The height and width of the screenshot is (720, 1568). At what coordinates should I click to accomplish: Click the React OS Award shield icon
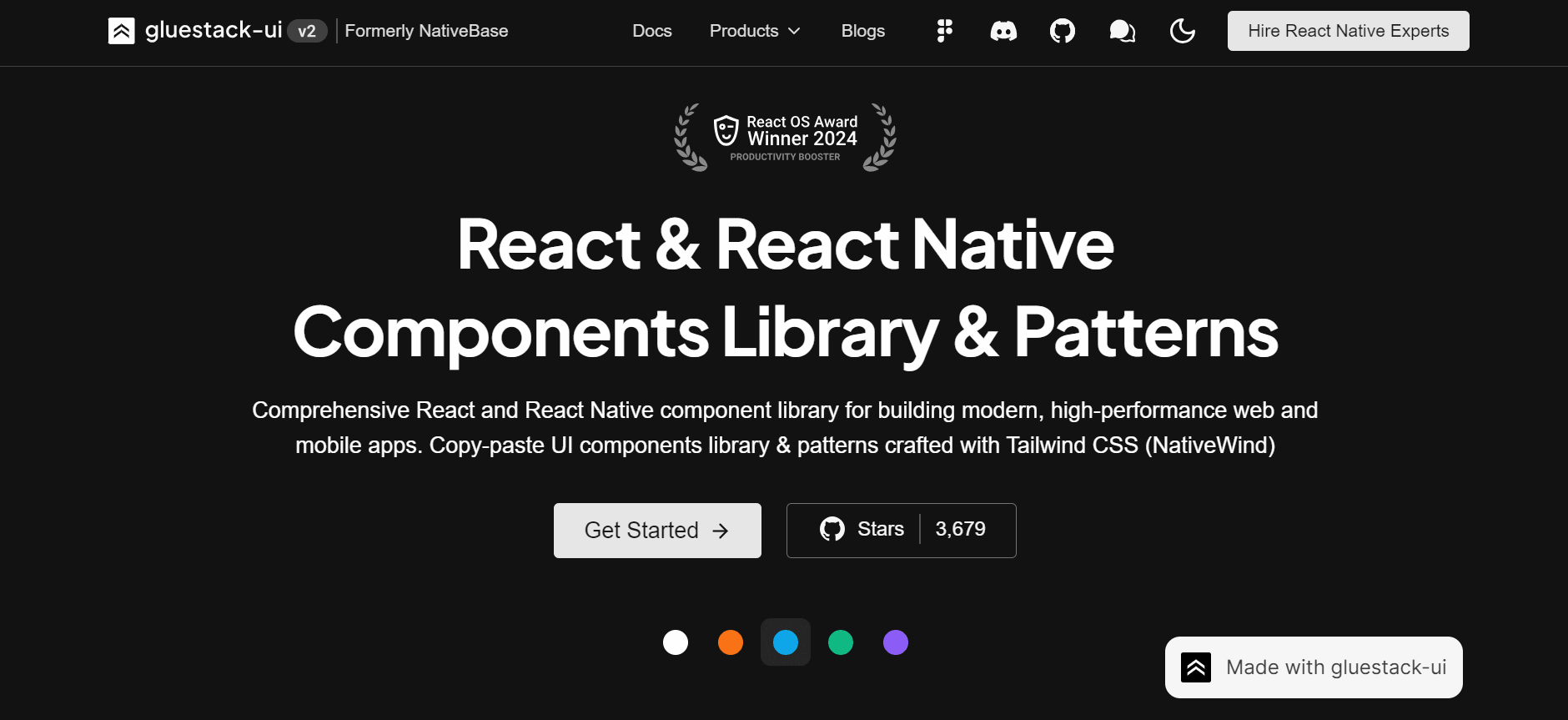tap(726, 130)
